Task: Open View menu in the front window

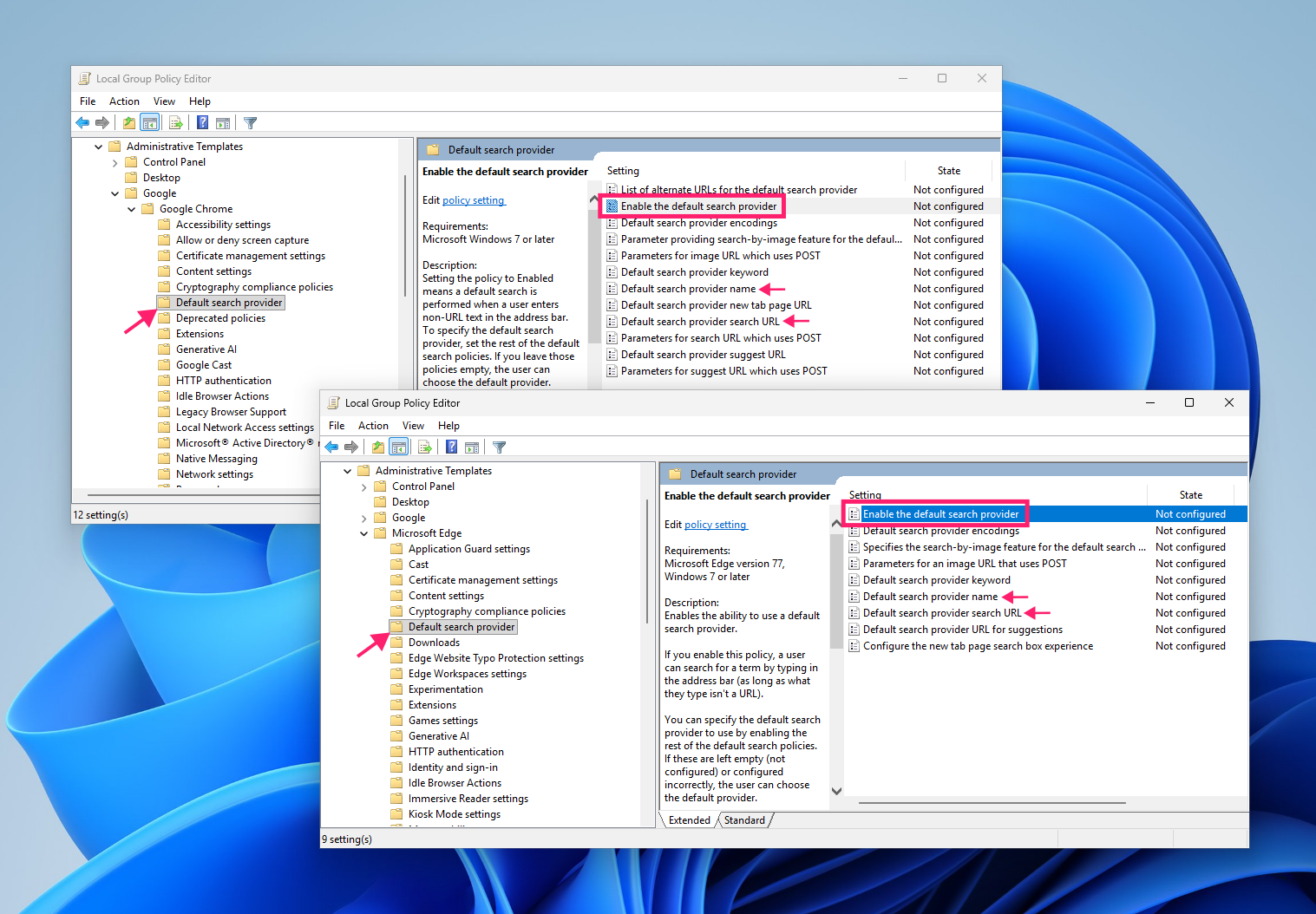Action: [413, 426]
